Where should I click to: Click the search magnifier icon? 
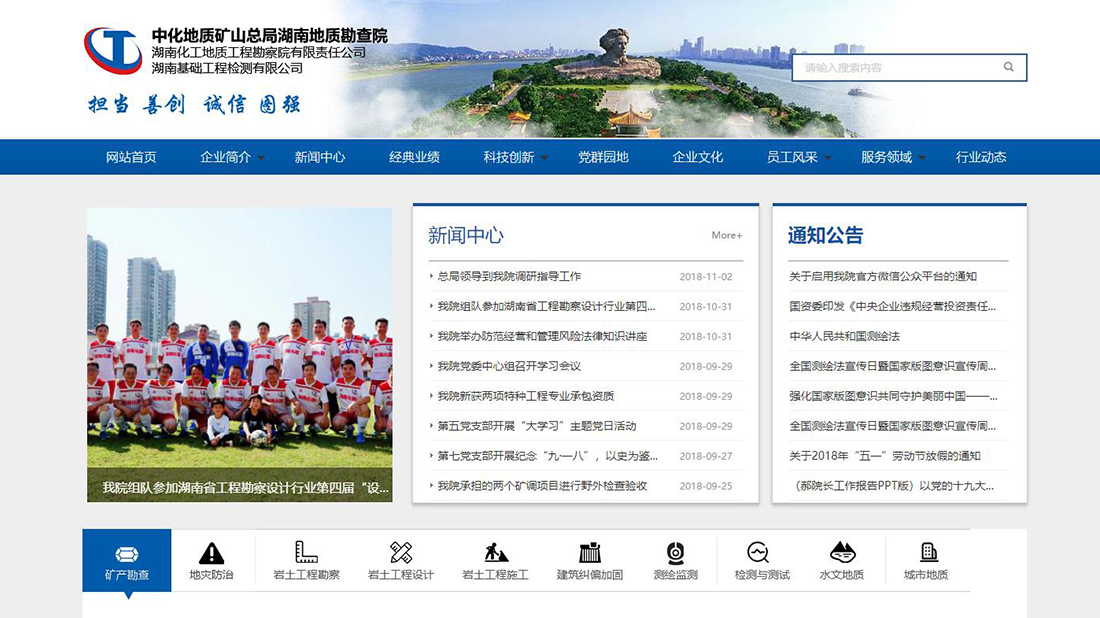1008,67
